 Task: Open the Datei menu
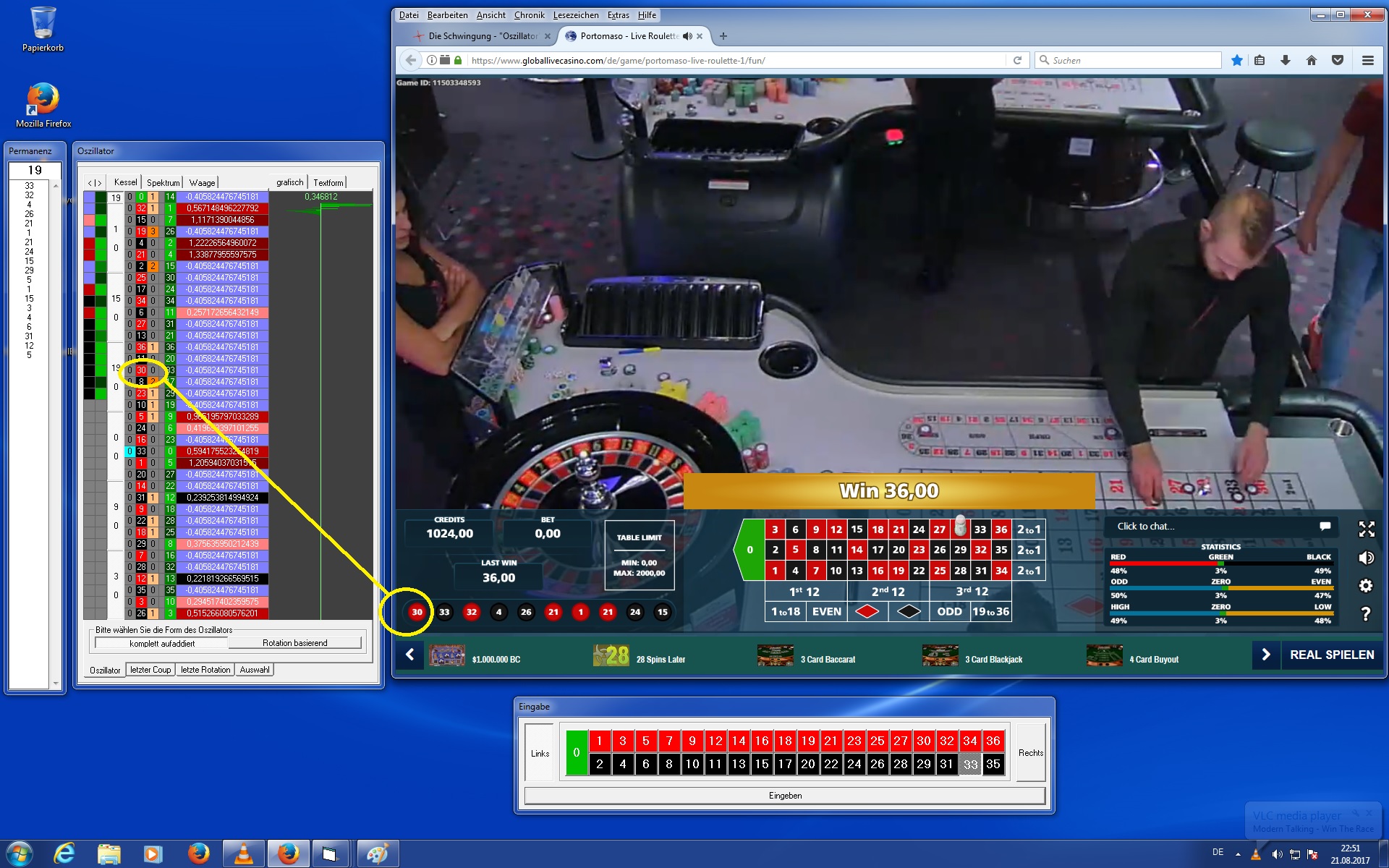(x=409, y=15)
